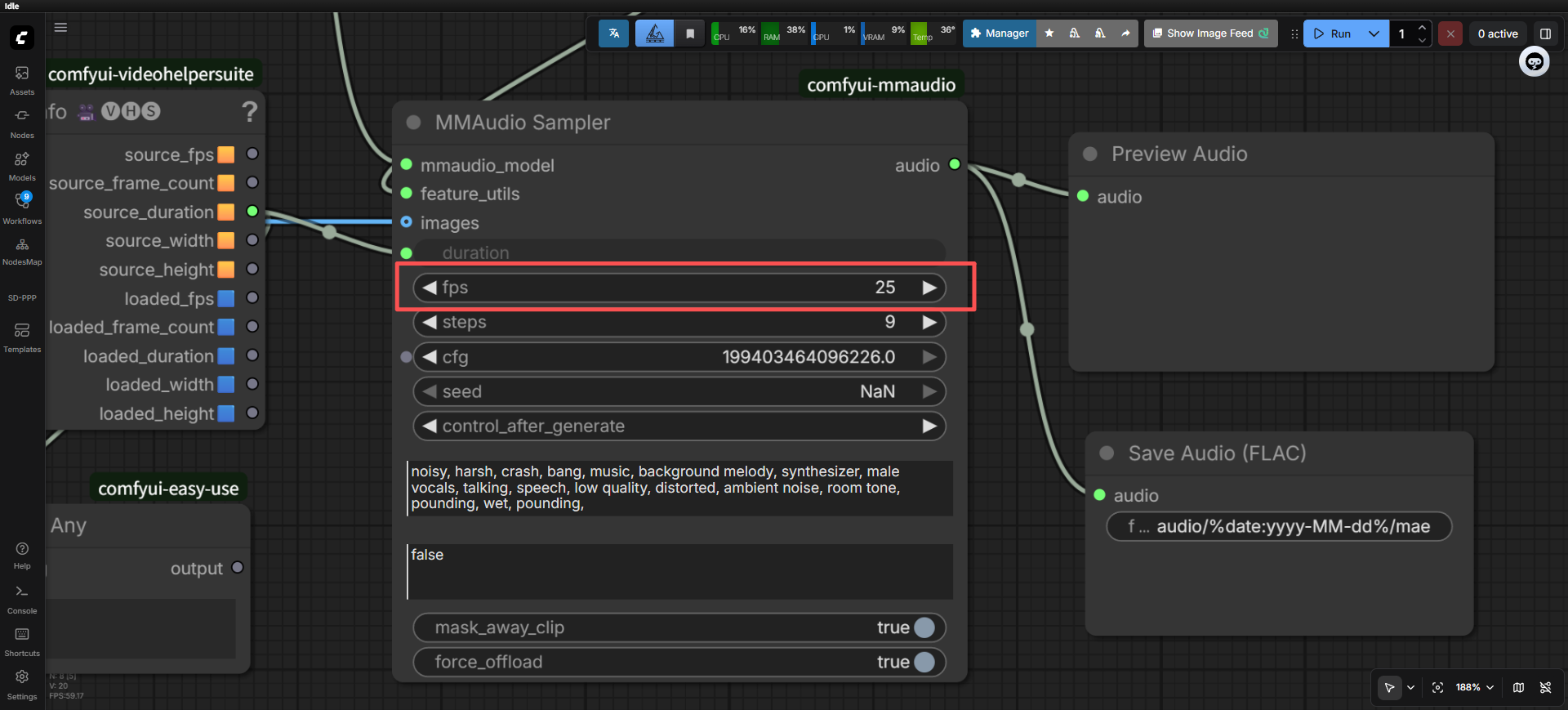
Task: Open the help question mark on VHS node
Action: [250, 111]
